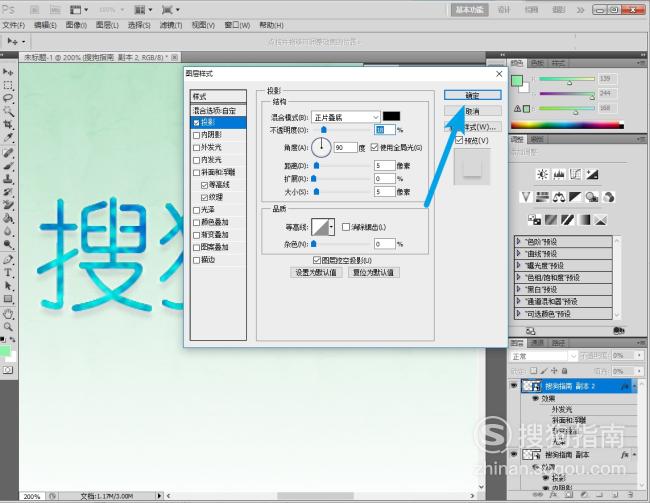The image size is (650, 503).
Task: Hide the 搜狗指南 副本 2 layer
Action: coord(514,386)
